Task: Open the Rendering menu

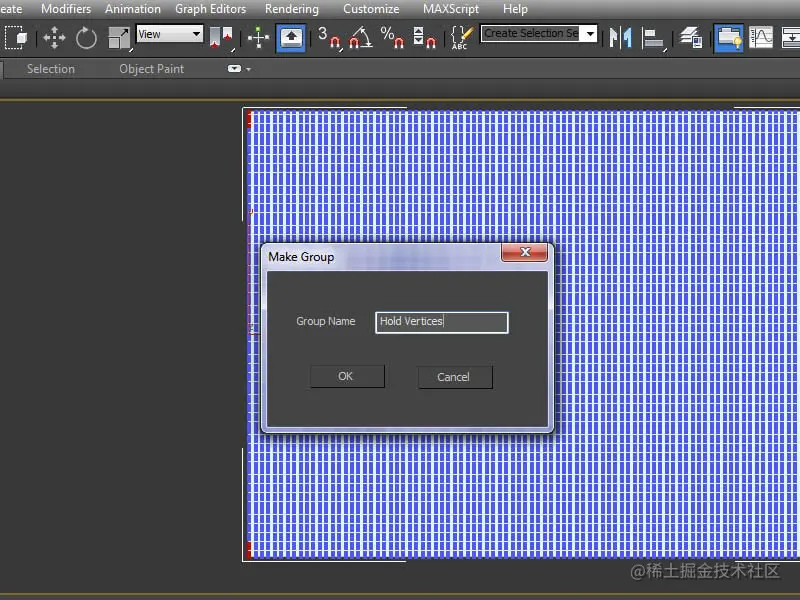Action: pos(292,9)
